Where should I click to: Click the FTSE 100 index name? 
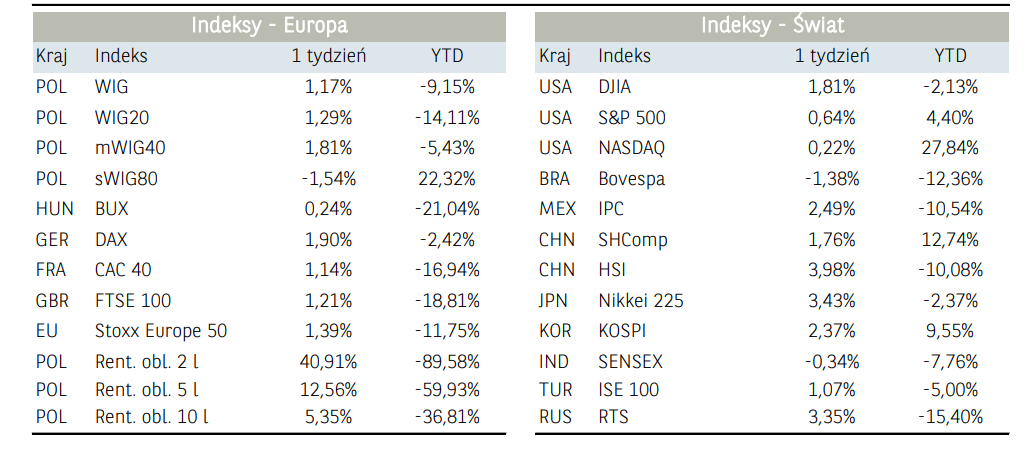point(132,301)
